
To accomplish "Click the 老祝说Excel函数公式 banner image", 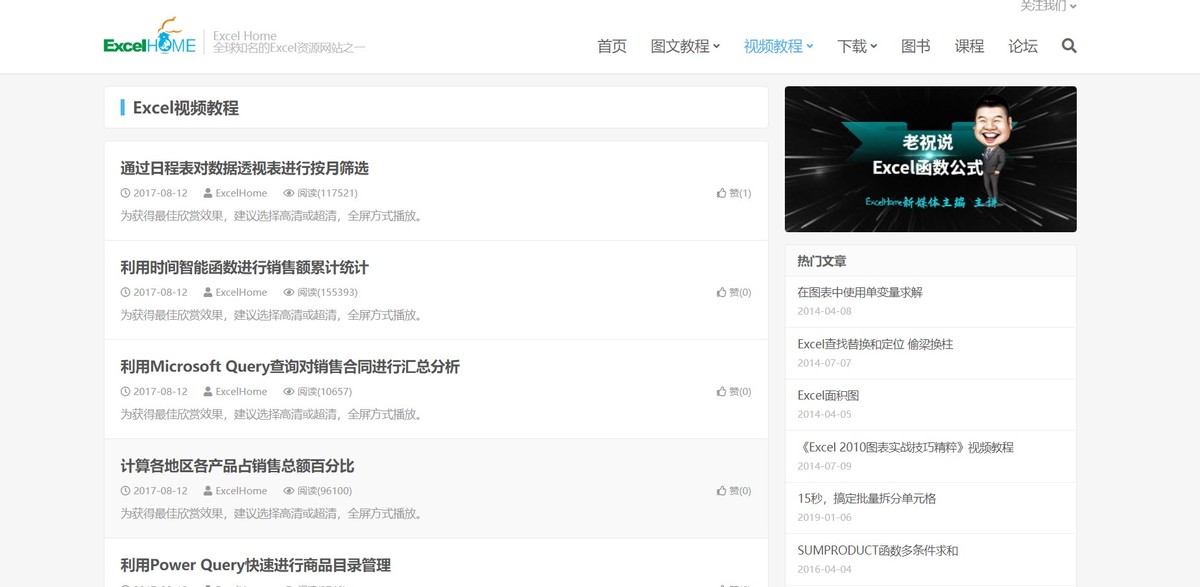I will pos(929,158).
